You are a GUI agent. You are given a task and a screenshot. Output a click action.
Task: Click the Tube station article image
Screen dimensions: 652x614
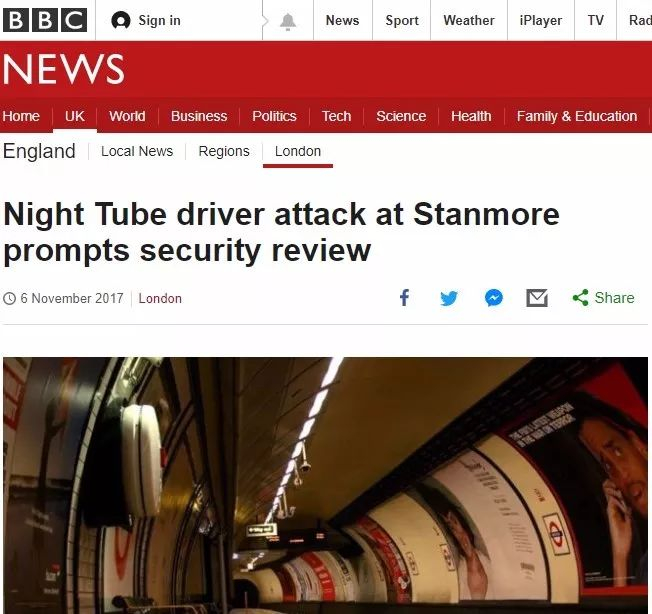pos(325,485)
